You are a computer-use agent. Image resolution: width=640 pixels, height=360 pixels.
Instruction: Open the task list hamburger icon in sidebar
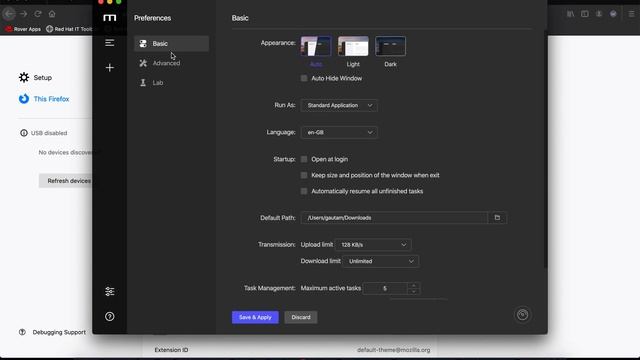[x=109, y=42]
